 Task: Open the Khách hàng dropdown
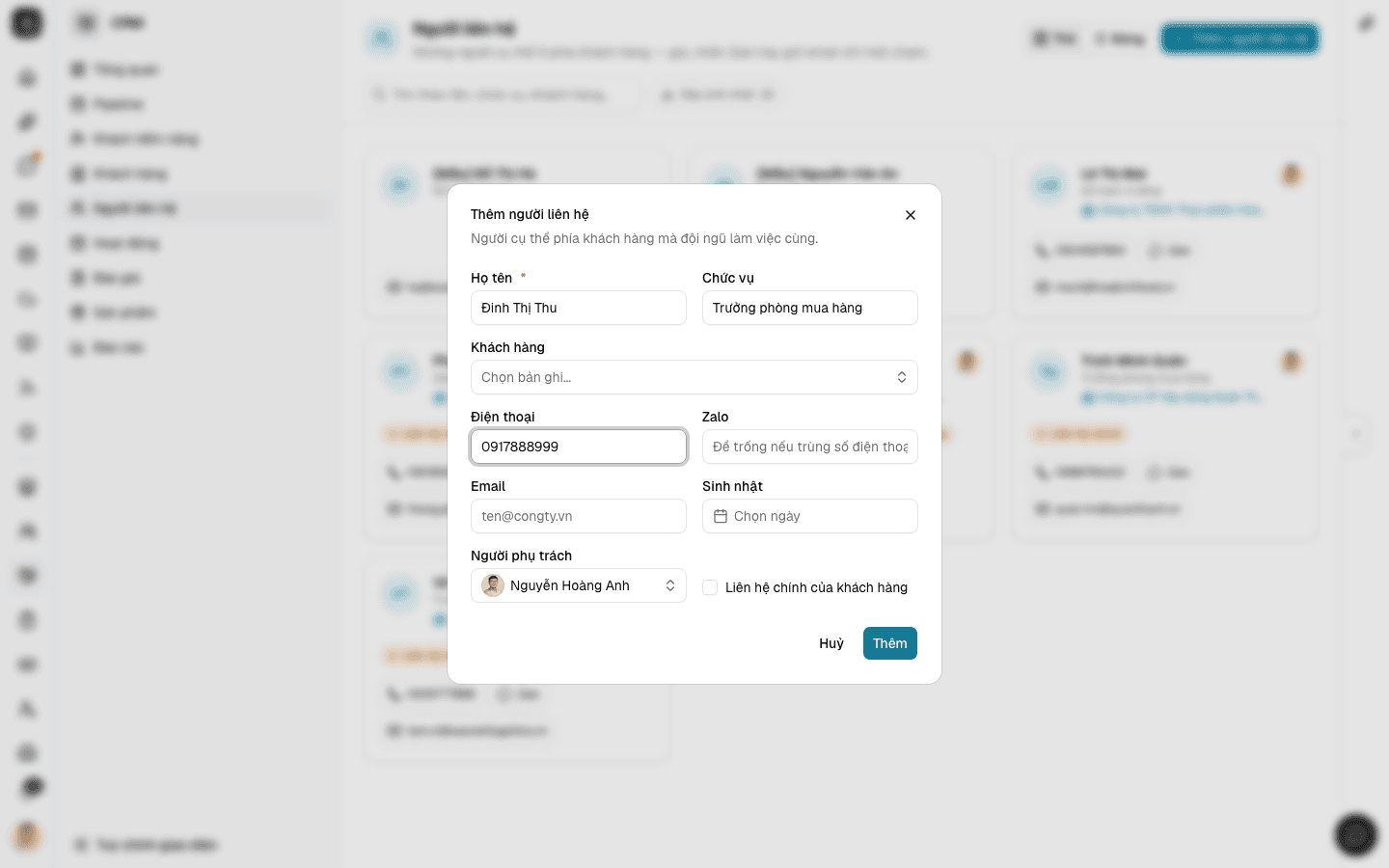(x=694, y=377)
